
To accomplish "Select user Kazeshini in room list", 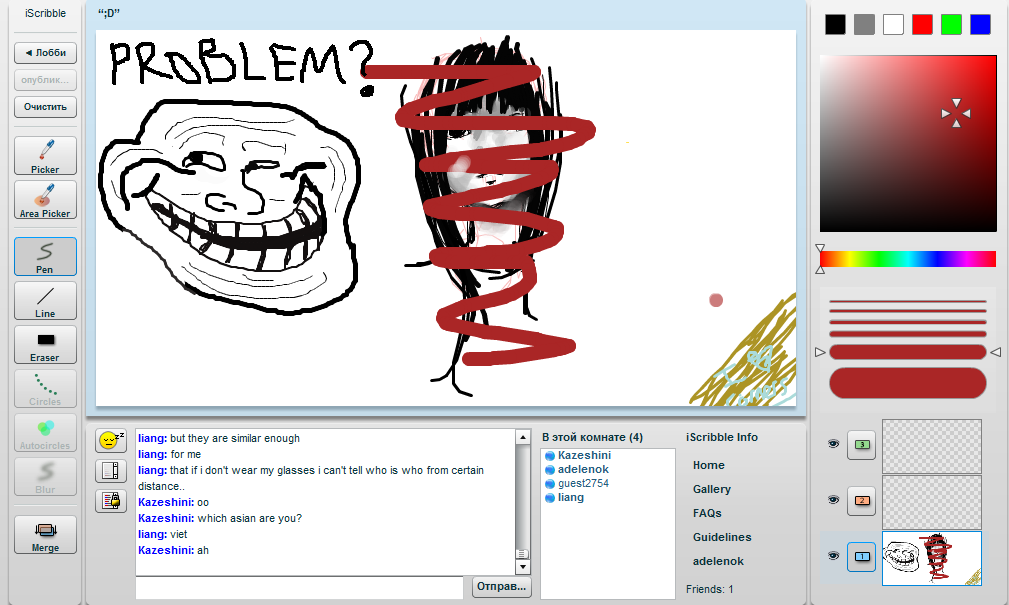I will click(584, 455).
